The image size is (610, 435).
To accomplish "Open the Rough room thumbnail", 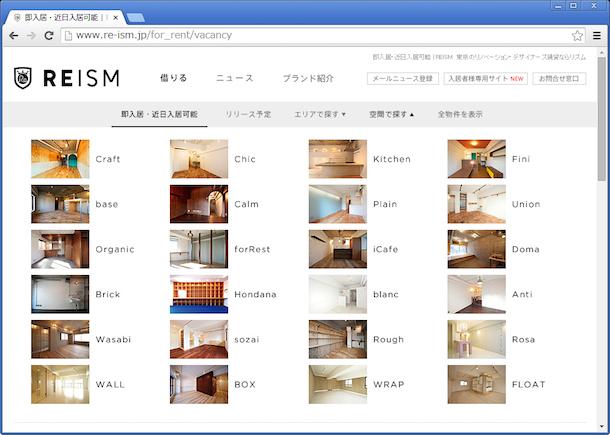I will click(x=338, y=339).
